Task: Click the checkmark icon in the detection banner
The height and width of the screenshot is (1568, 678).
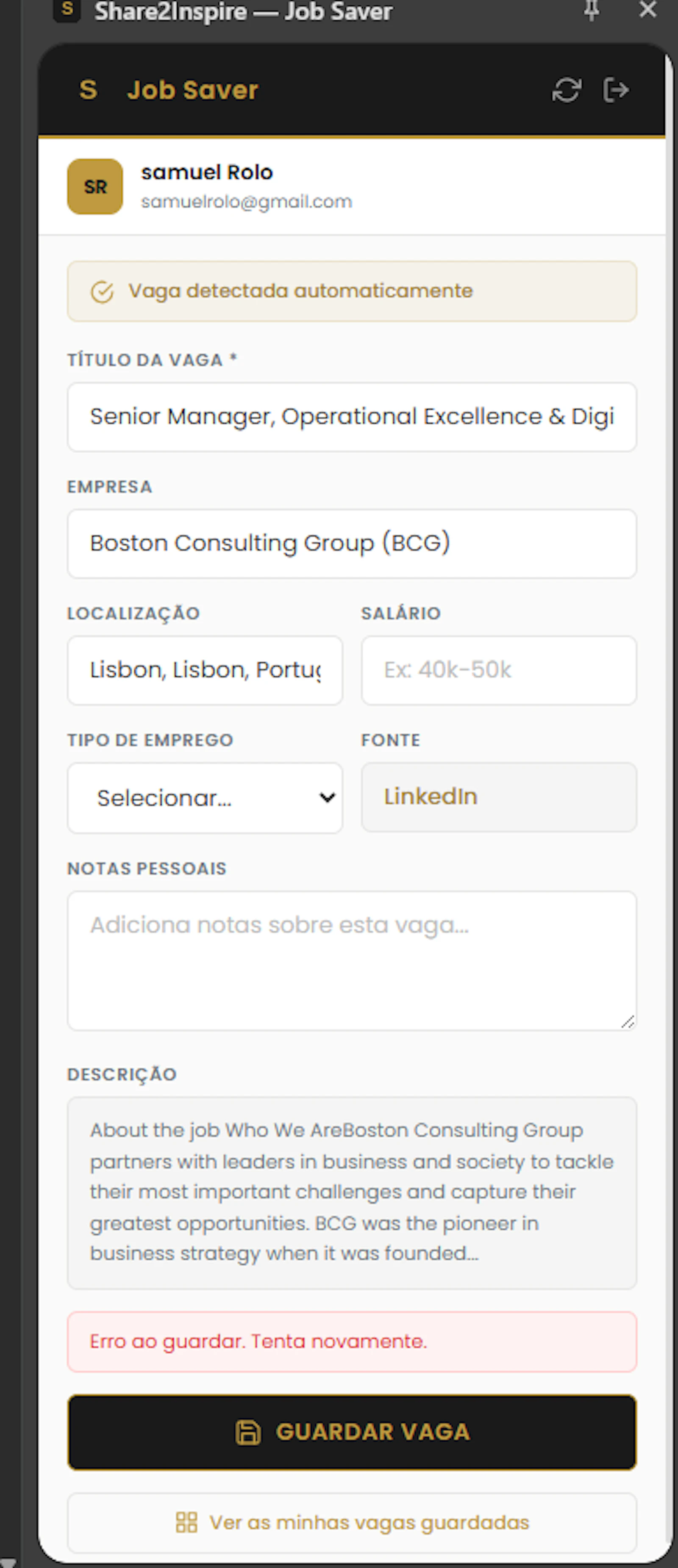Action: point(103,291)
